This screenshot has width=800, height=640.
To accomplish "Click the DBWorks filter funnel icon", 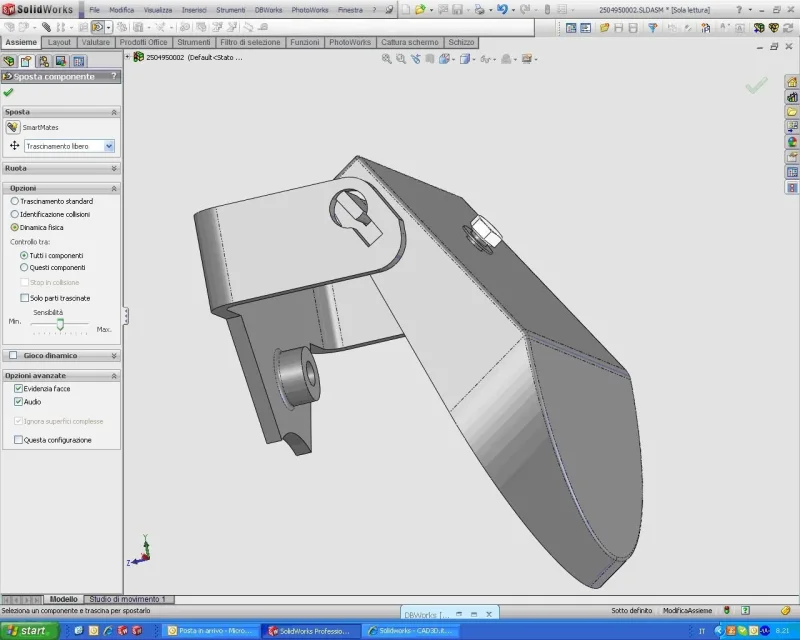I will point(653,28).
